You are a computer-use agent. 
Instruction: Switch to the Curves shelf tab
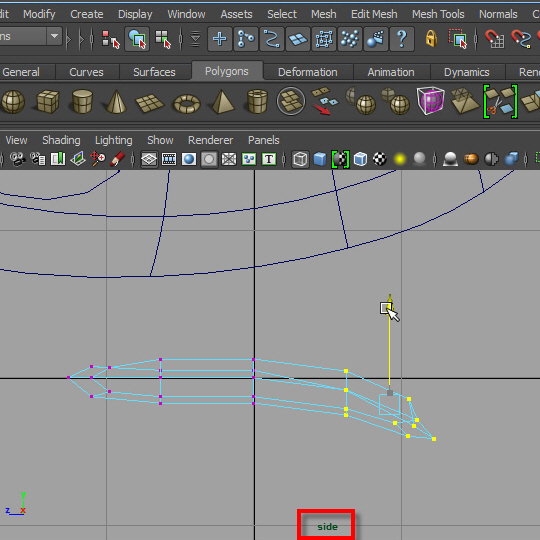point(86,72)
